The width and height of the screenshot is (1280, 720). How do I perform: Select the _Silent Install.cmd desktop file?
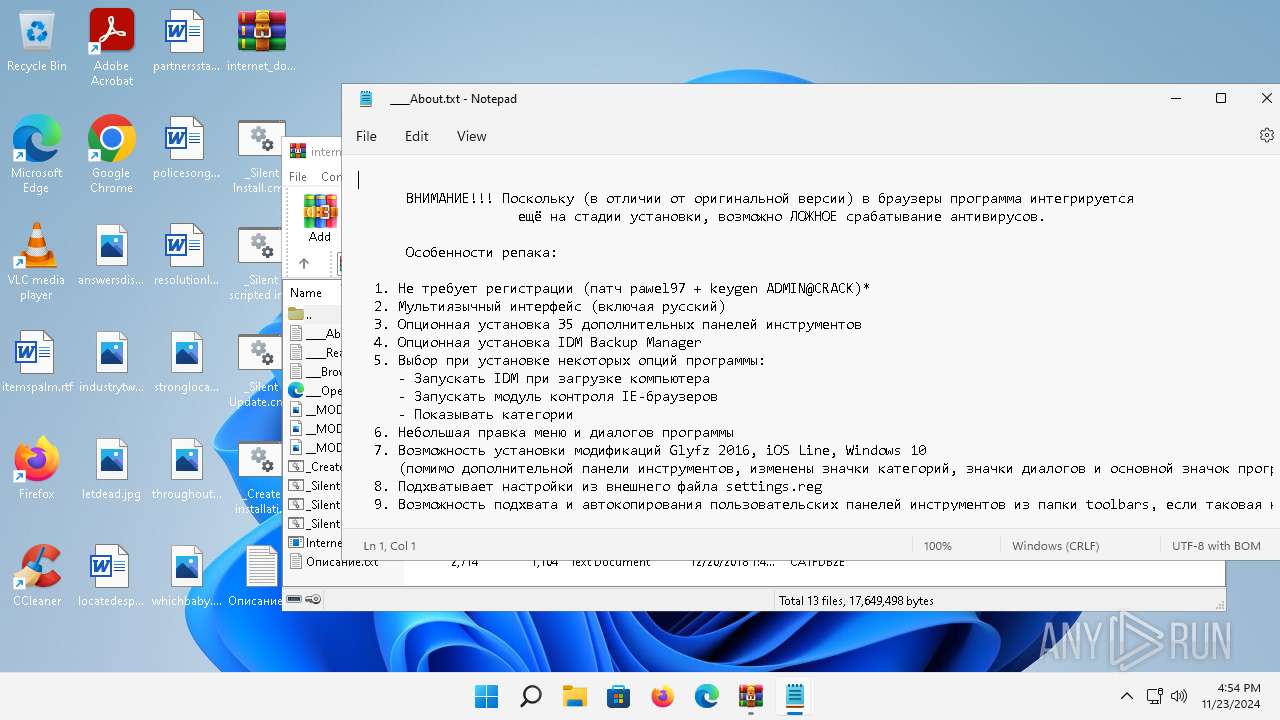click(258, 155)
